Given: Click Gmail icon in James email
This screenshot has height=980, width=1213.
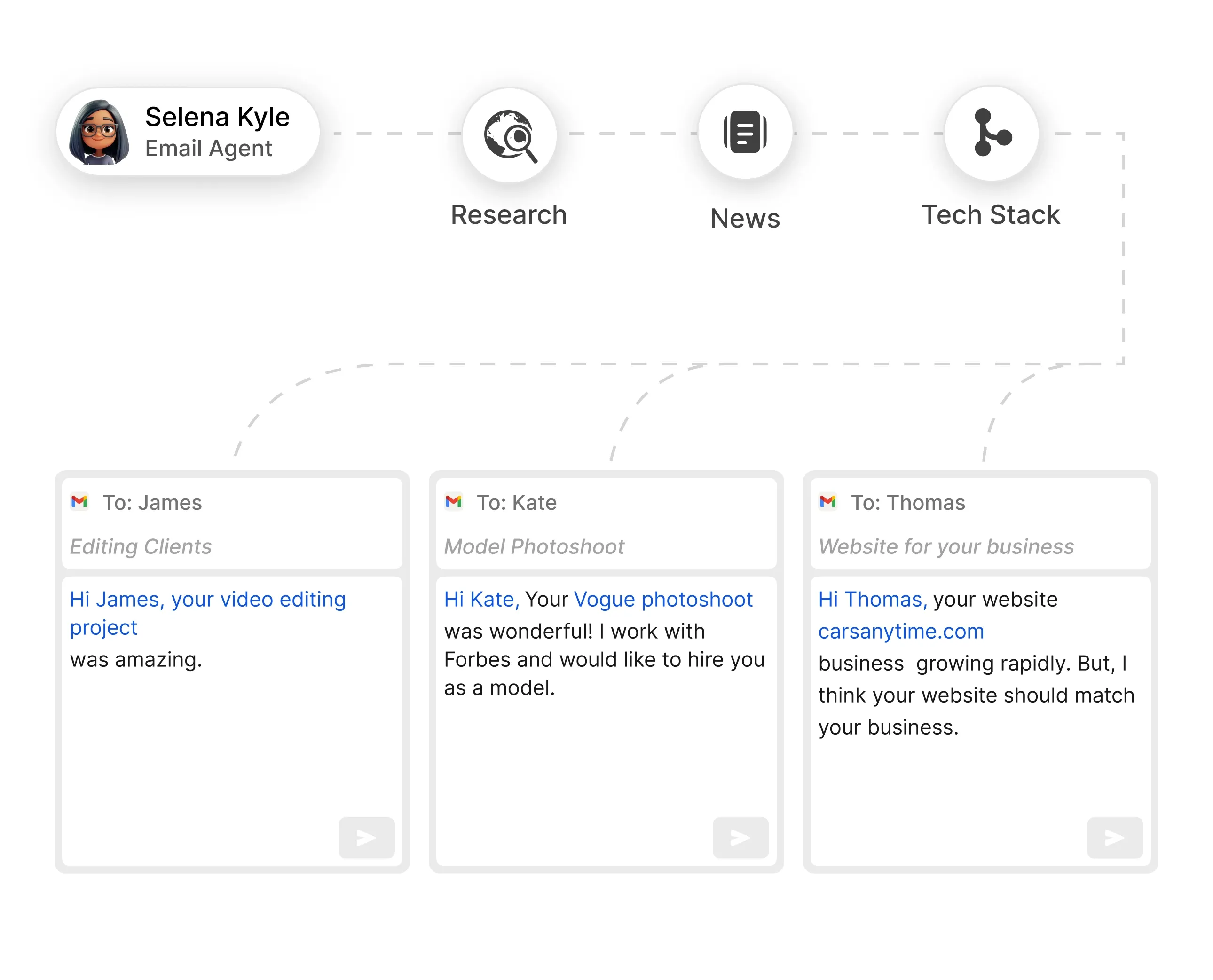Looking at the screenshot, I should [79, 501].
